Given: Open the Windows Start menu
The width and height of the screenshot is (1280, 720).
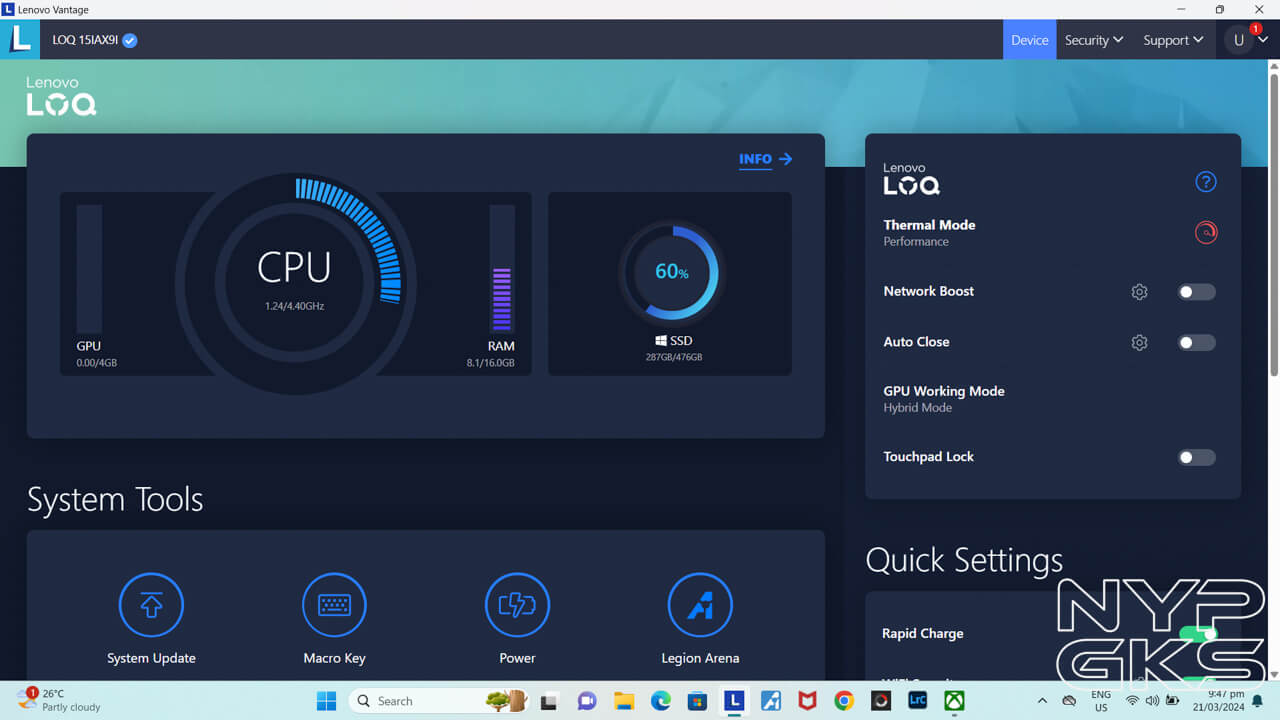Looking at the screenshot, I should tap(326, 701).
